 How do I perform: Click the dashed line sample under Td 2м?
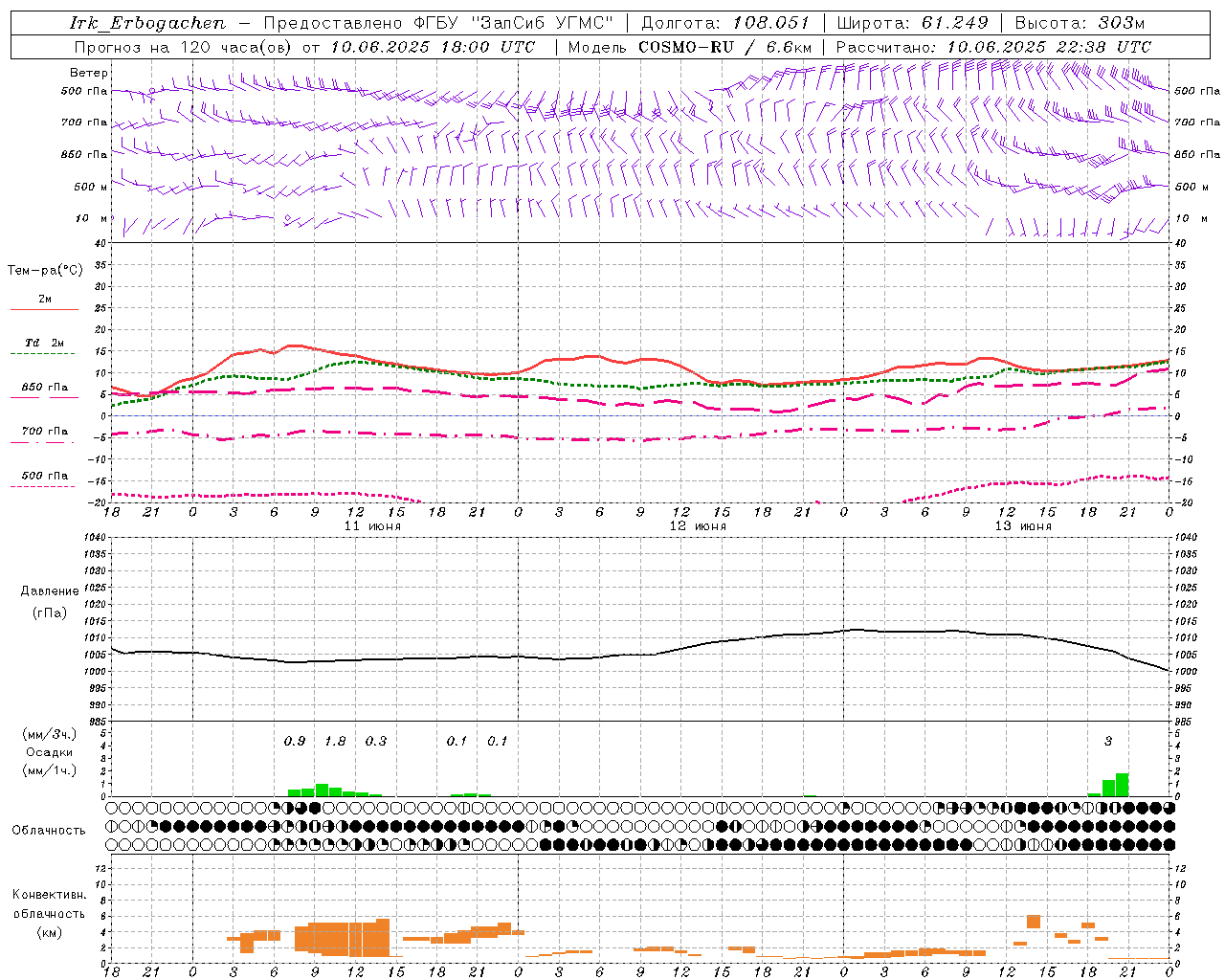pyautogui.click(x=44, y=354)
